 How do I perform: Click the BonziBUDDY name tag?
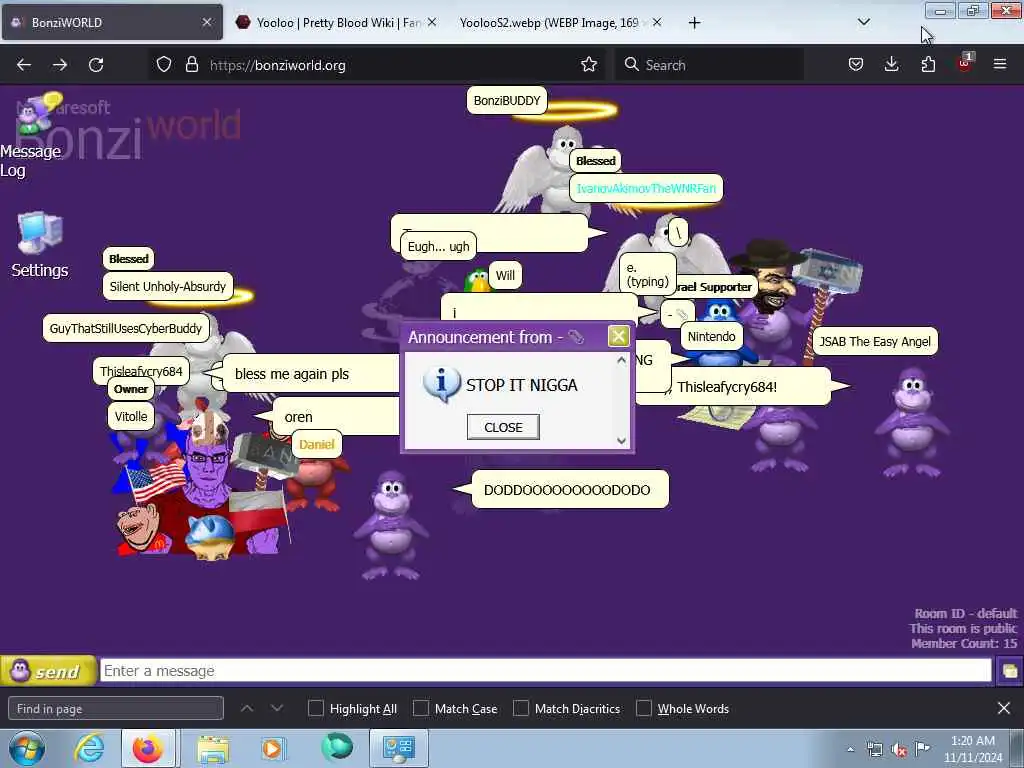point(507,101)
